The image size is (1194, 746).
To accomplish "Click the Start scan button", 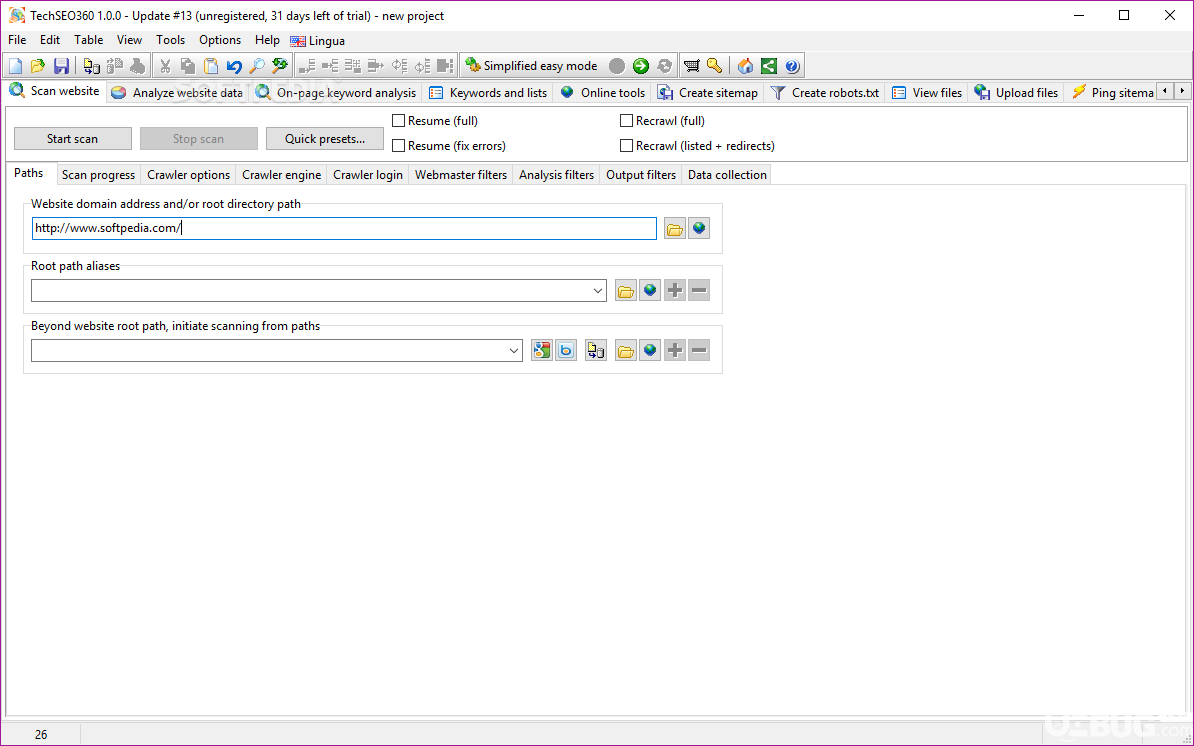I will pyautogui.click(x=72, y=139).
